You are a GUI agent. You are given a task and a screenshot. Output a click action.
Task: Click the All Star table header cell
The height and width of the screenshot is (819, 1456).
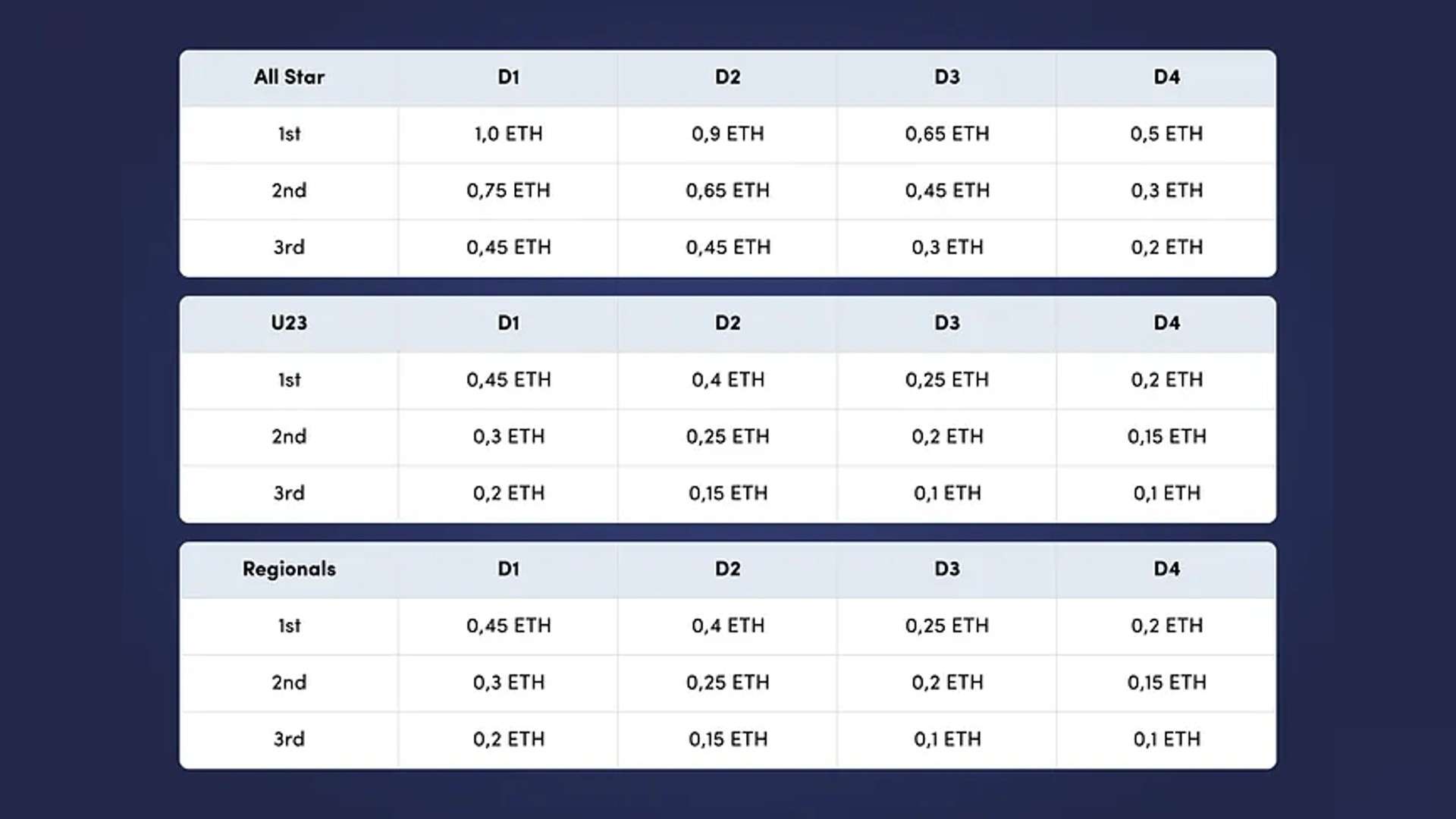click(x=289, y=77)
